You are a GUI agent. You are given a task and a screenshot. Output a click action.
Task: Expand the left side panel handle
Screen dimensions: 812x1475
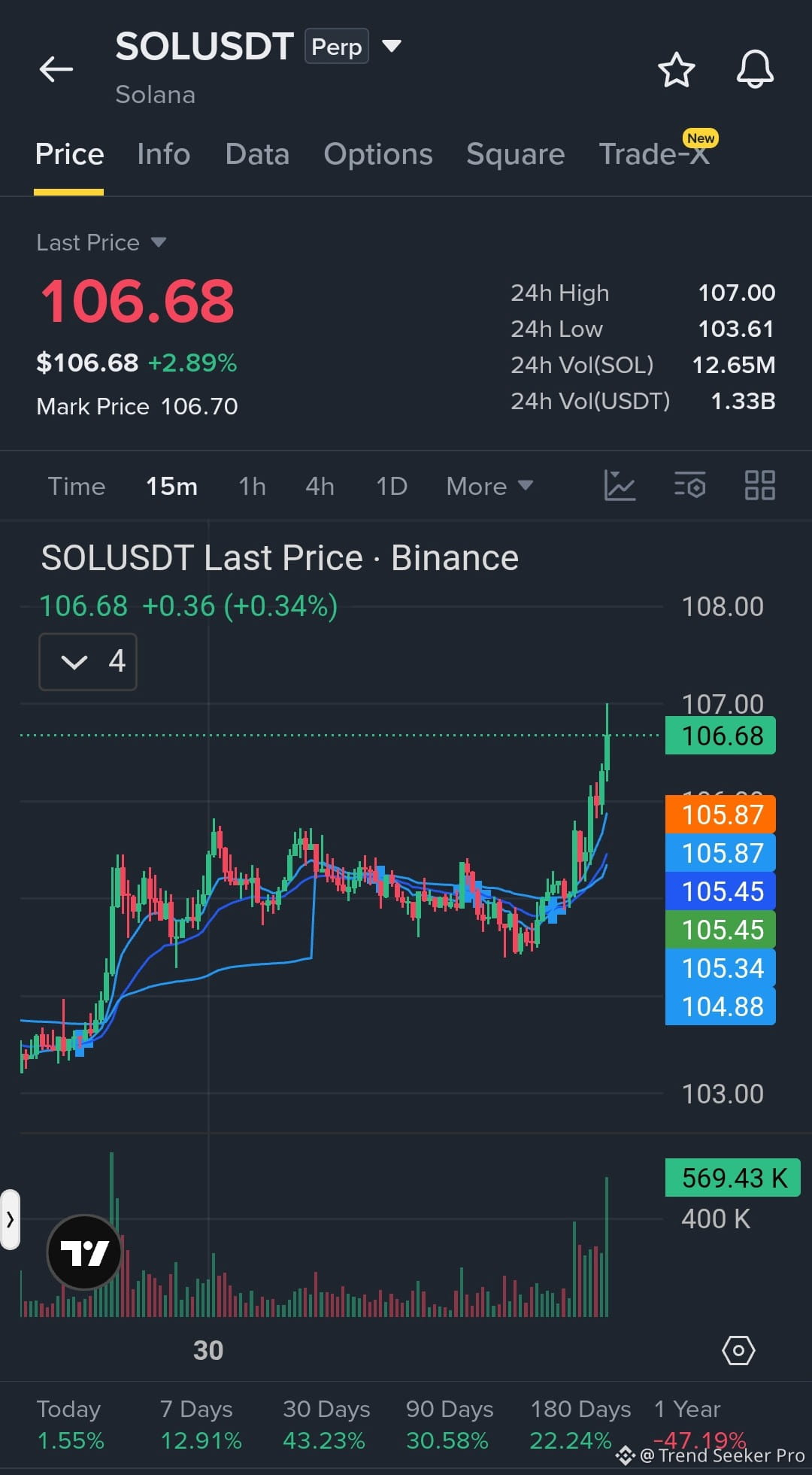10,1219
